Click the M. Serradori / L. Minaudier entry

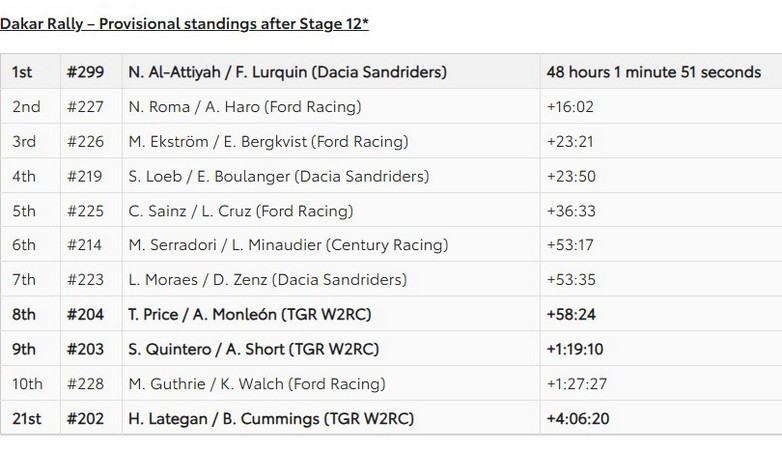tap(288, 245)
